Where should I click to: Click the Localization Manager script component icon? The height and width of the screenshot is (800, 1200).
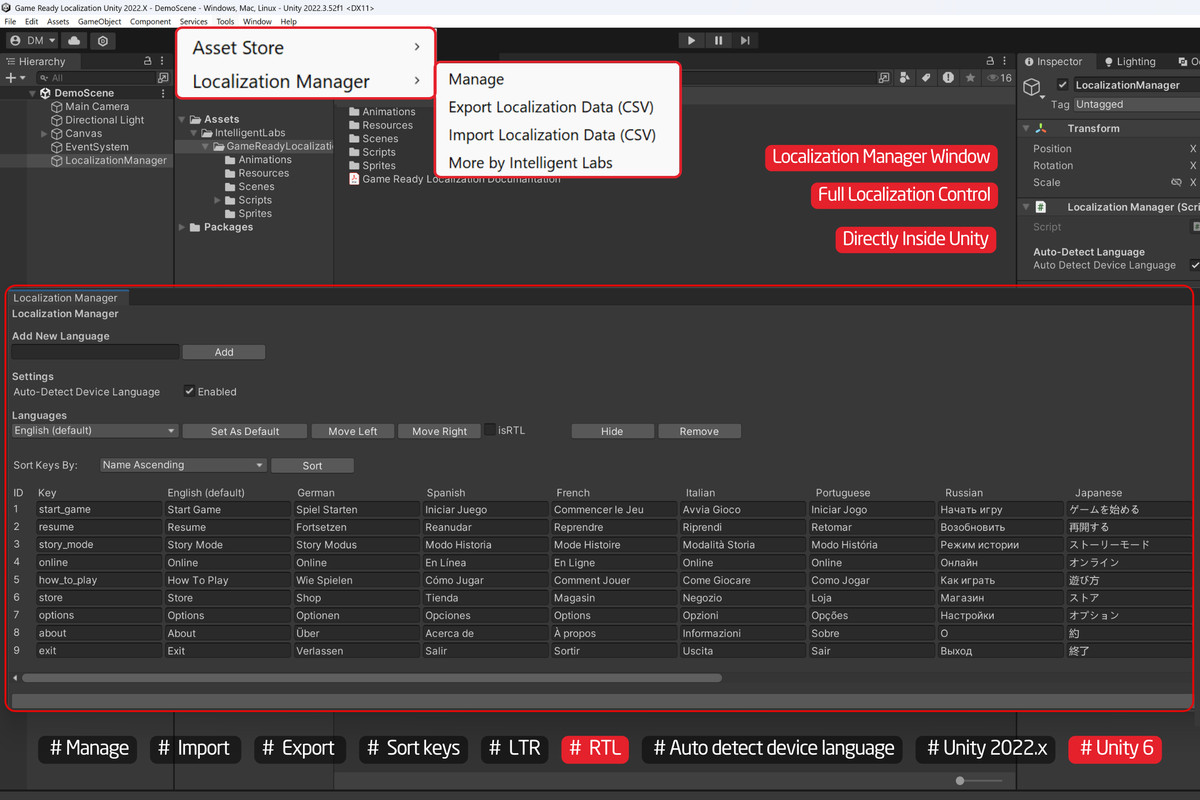coord(1041,207)
